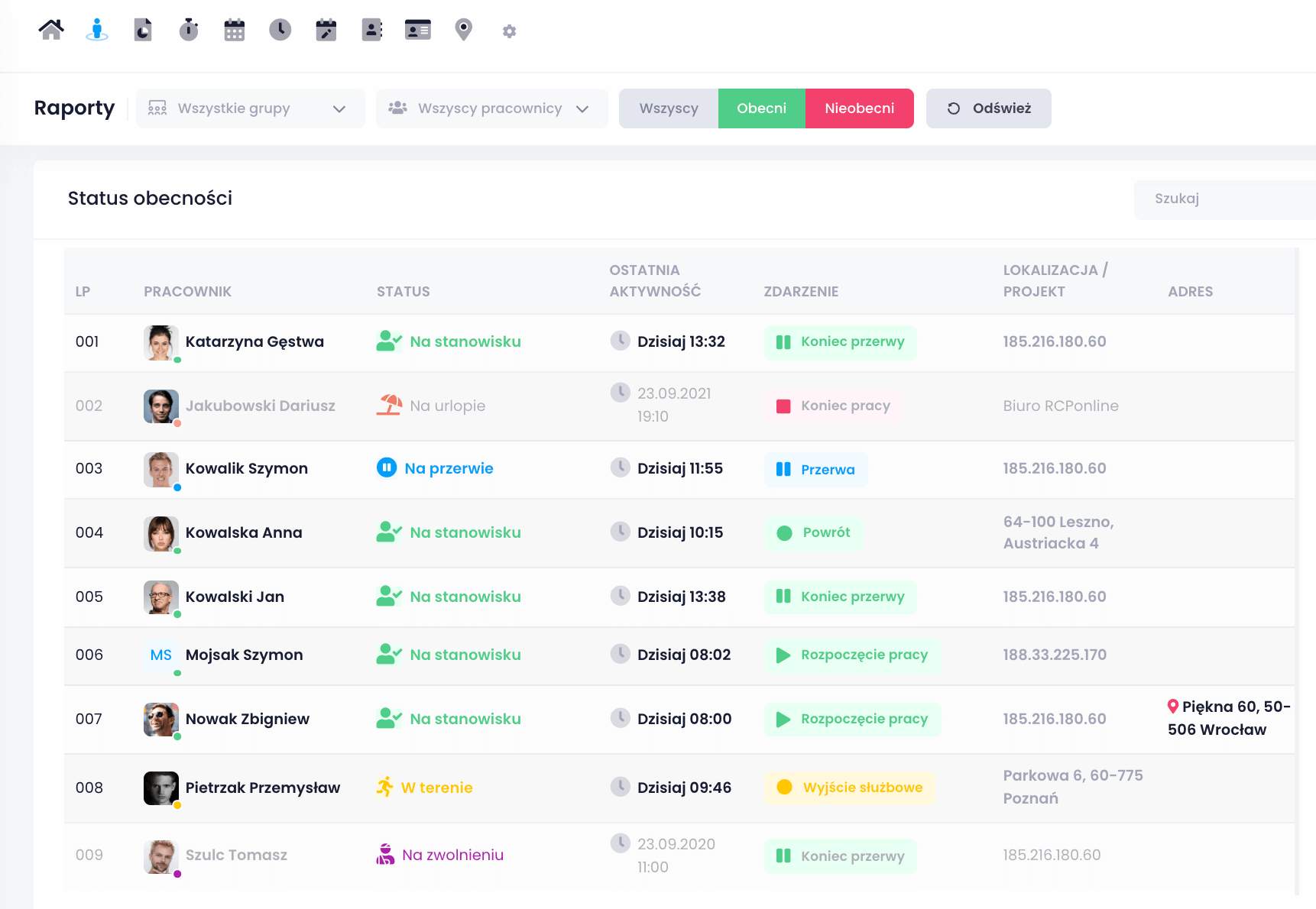Sort by the PRACOWNIK column header
The image size is (1316, 909).
coord(187,291)
